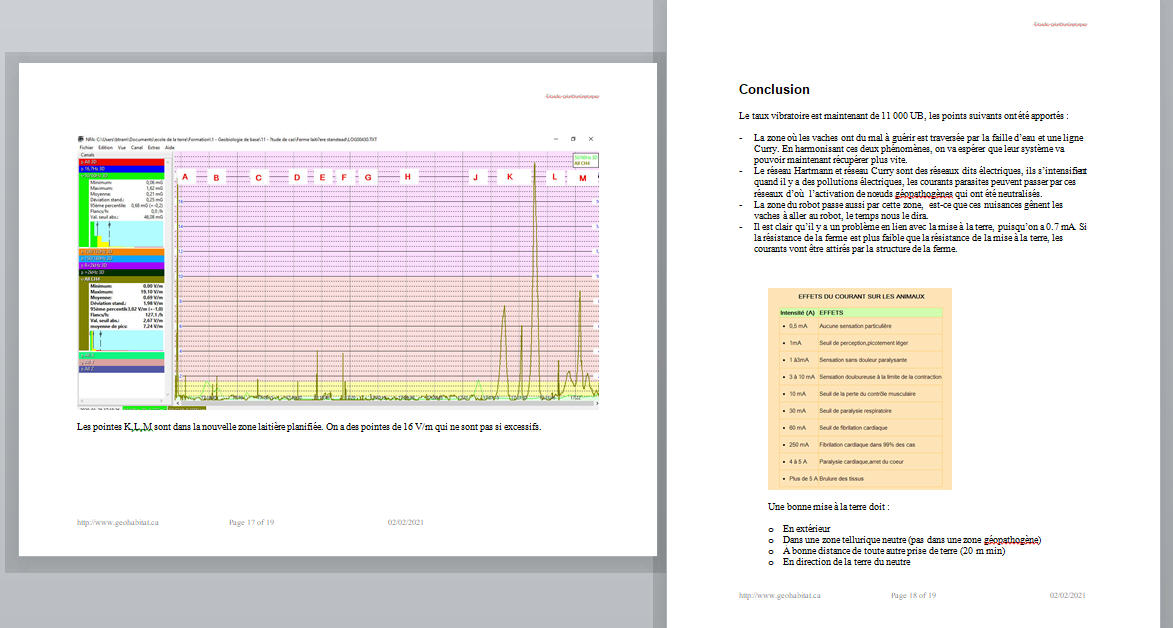The image size is (1173, 628).
Task: Click the Conclusion heading
Action: tap(774, 89)
